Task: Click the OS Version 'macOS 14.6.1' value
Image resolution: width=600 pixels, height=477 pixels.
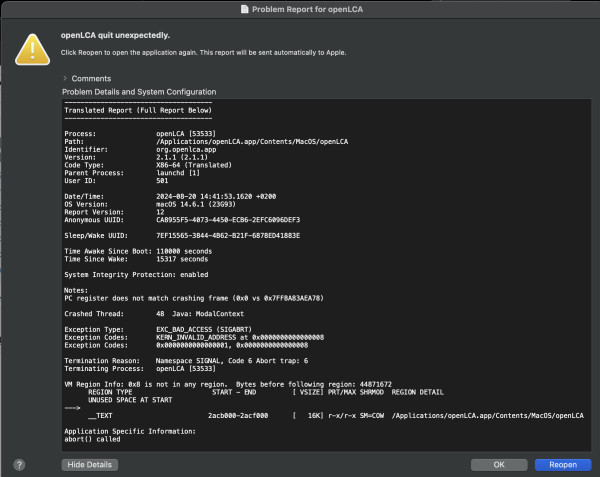Action: click(196, 204)
